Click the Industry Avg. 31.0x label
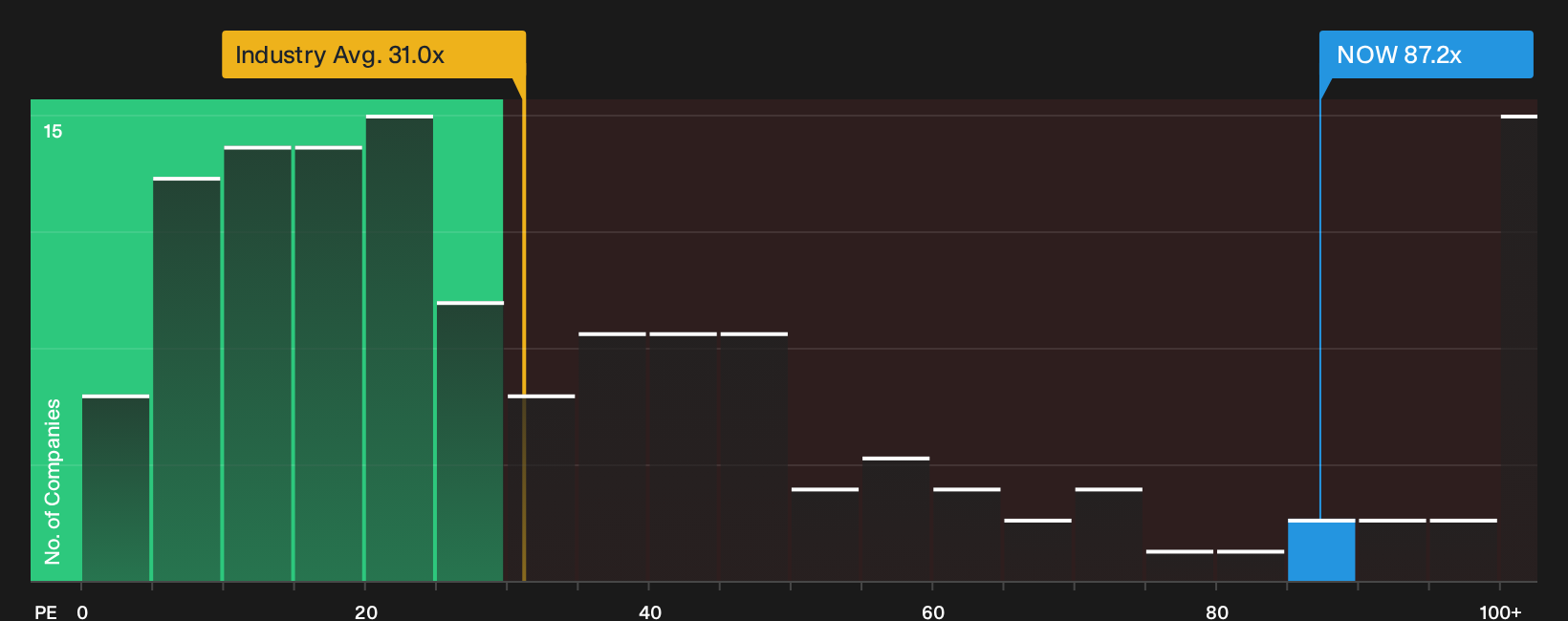1568x621 pixels. pos(374,54)
